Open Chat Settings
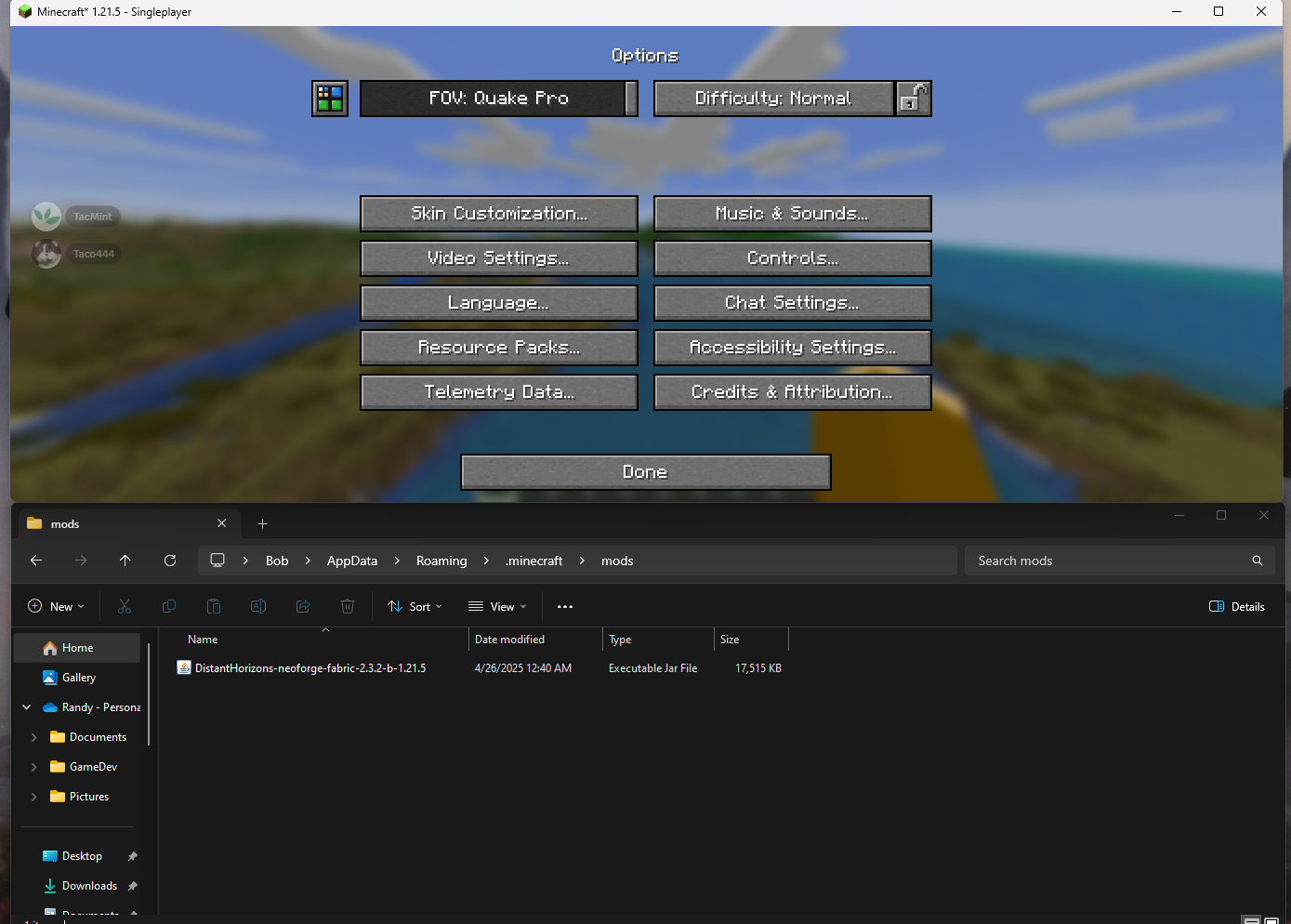Viewport: 1291px width, 924px height. [x=793, y=303]
